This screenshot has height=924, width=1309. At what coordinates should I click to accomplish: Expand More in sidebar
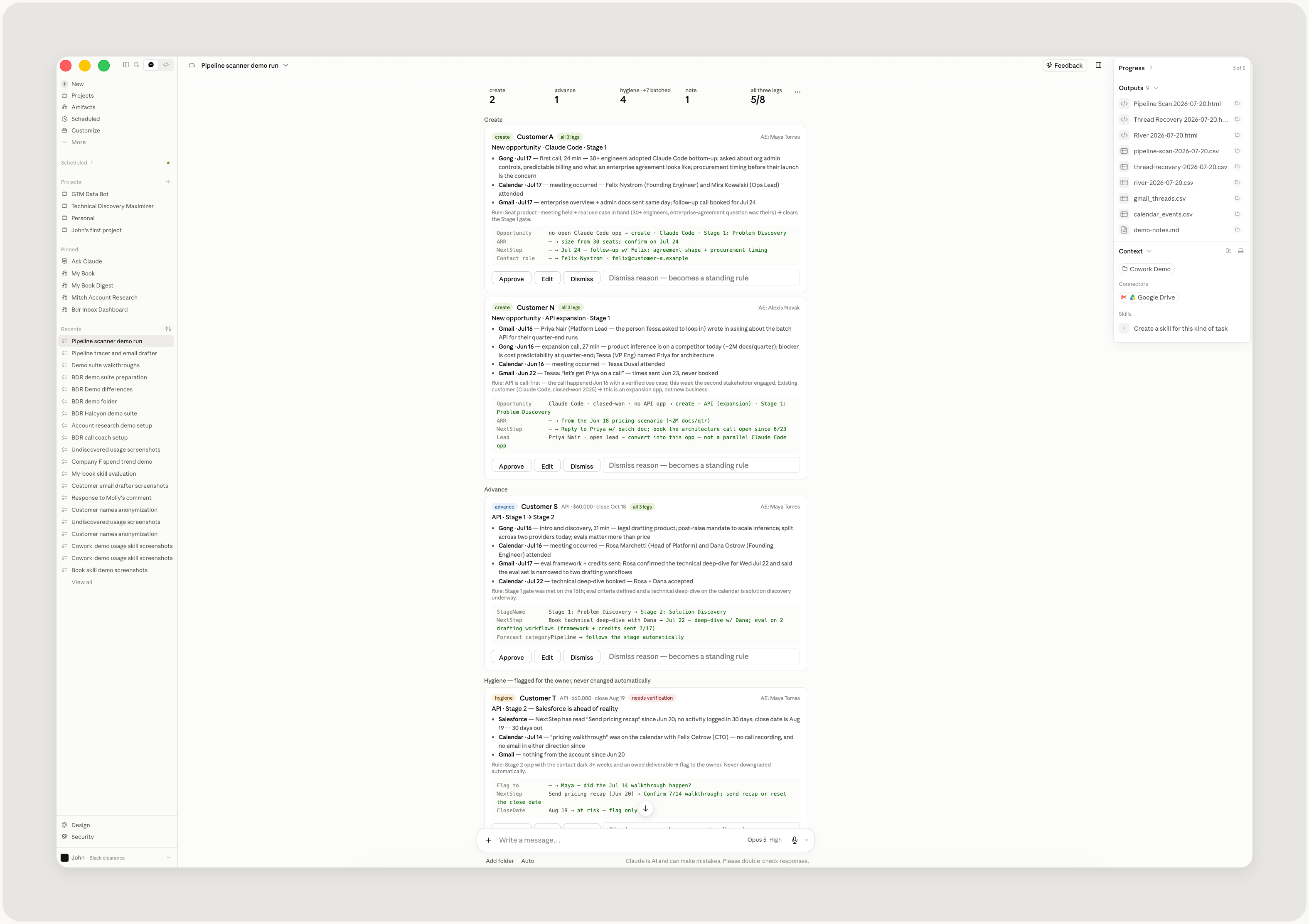[78, 143]
